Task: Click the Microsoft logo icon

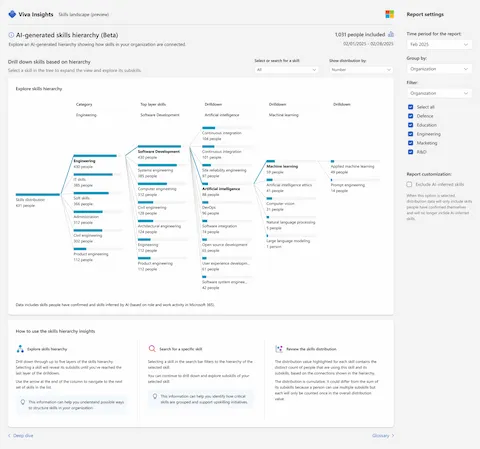Action: pos(389,14)
